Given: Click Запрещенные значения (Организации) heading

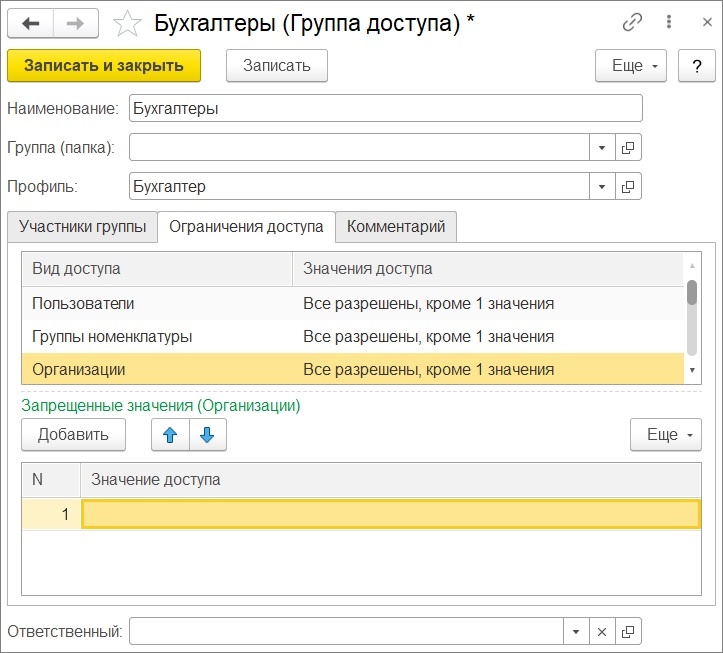Looking at the screenshot, I should pyautogui.click(x=161, y=405).
